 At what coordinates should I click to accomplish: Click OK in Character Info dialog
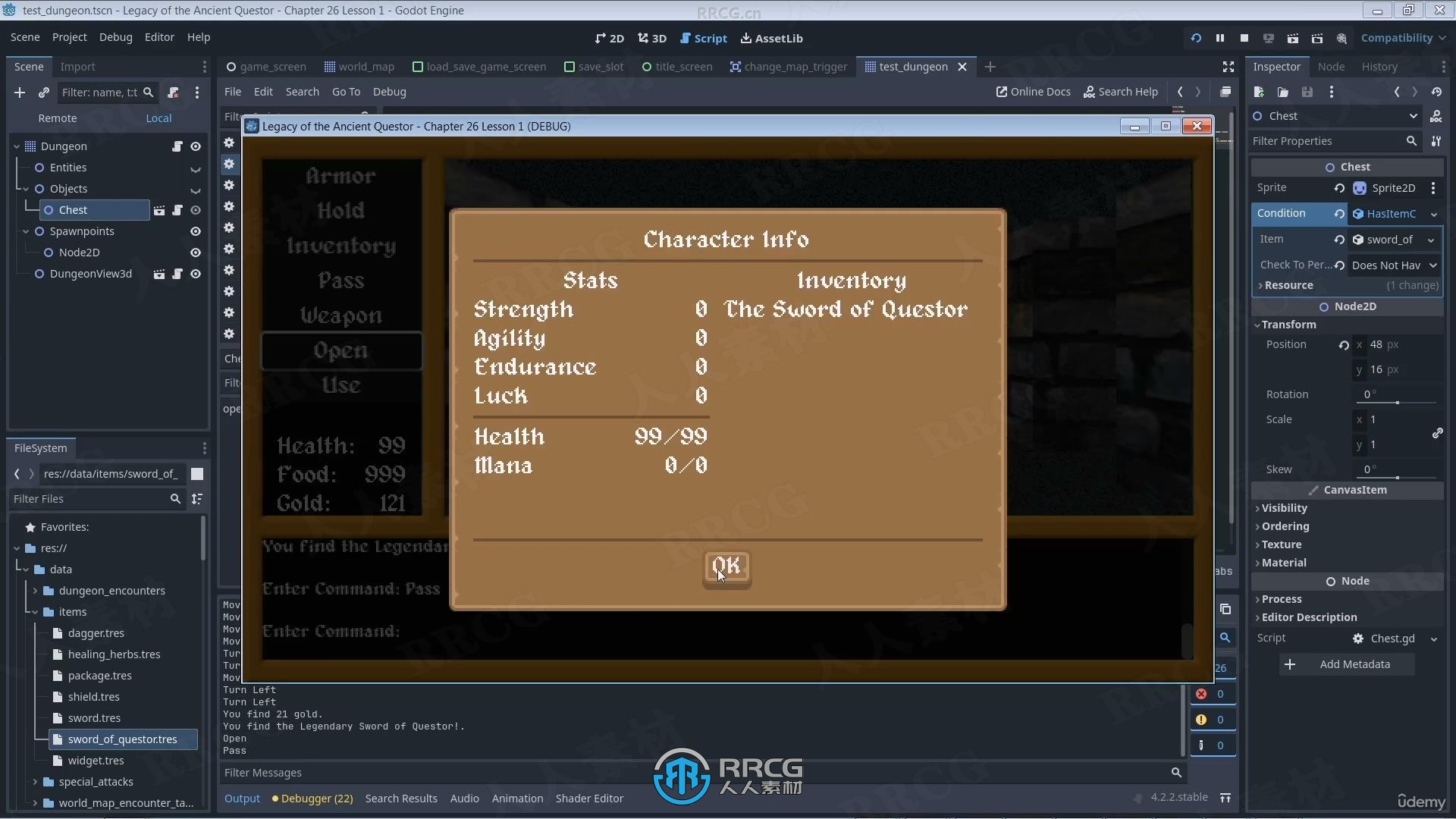727,566
